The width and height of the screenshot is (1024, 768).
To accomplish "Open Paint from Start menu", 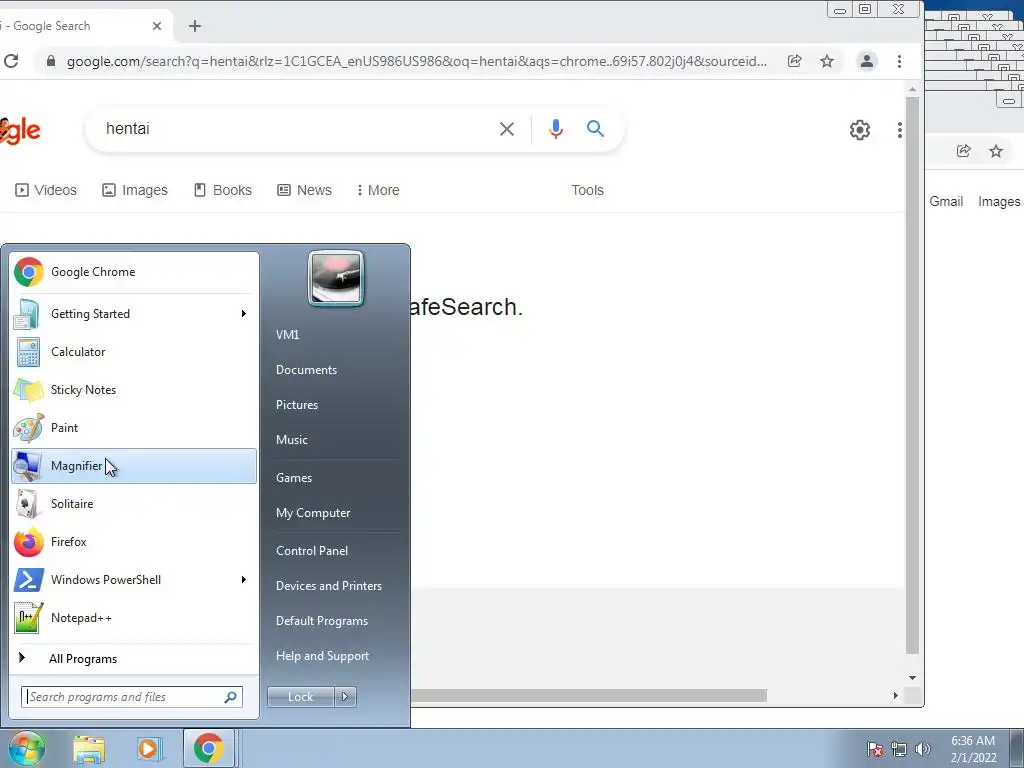I will point(134,428).
